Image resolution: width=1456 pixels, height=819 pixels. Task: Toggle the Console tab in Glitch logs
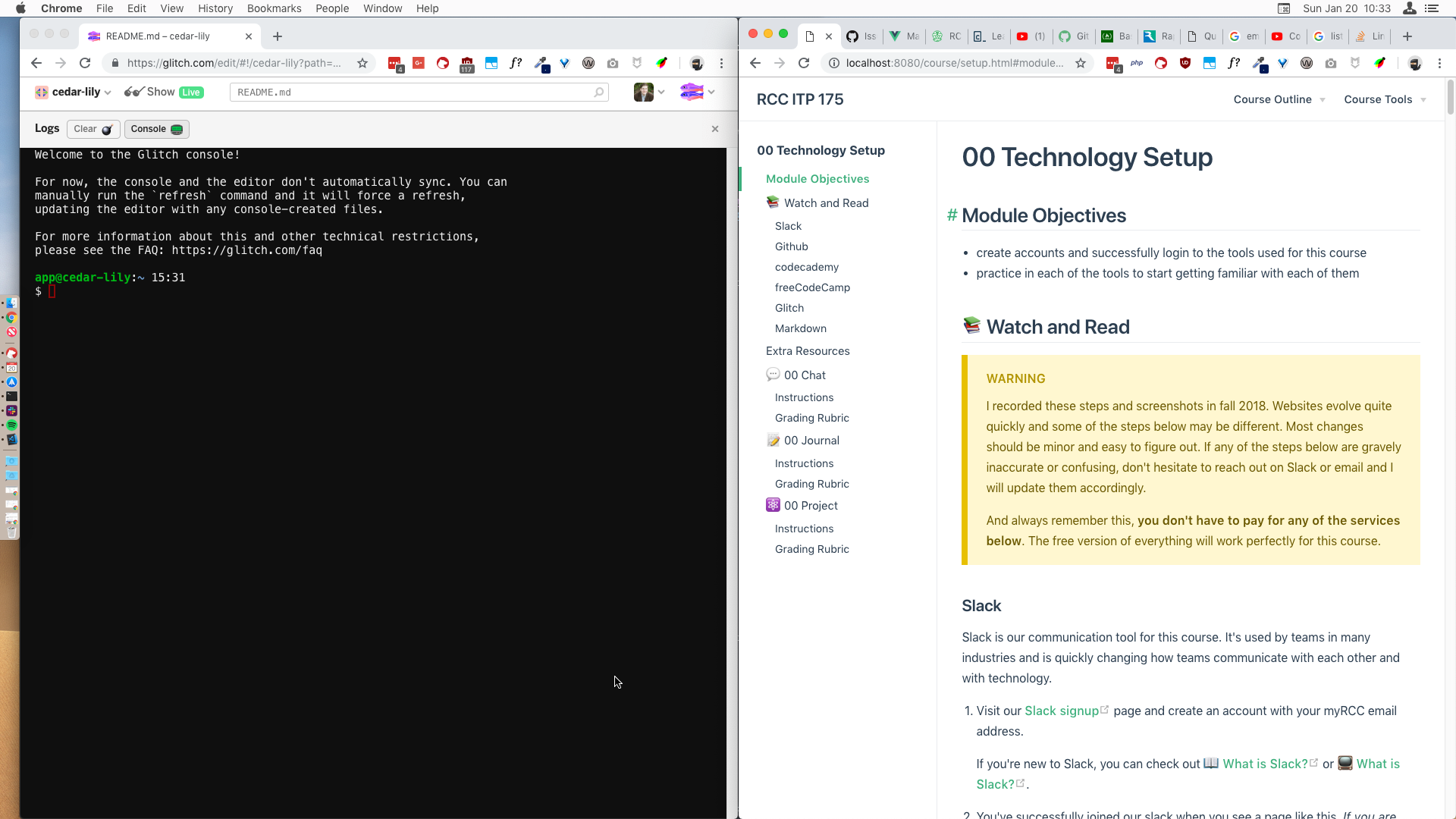coord(155,128)
